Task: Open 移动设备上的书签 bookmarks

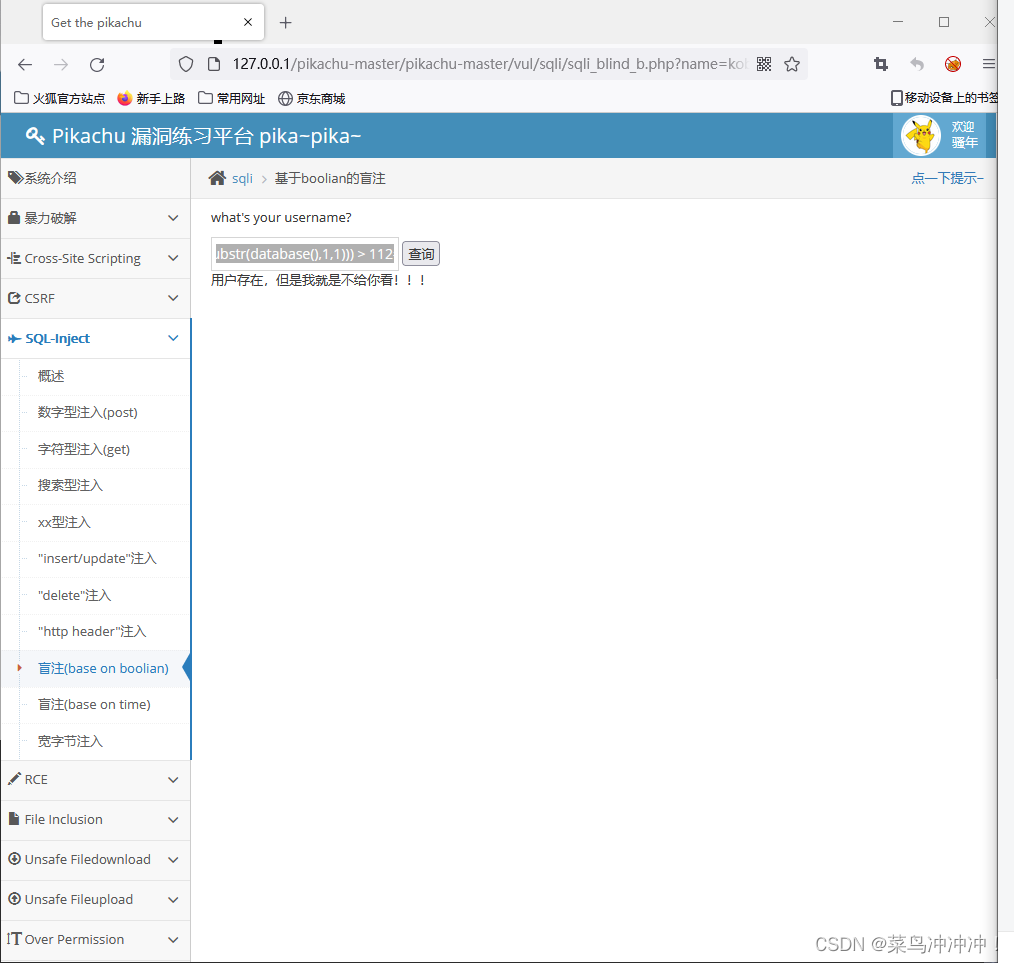Action: point(944,98)
